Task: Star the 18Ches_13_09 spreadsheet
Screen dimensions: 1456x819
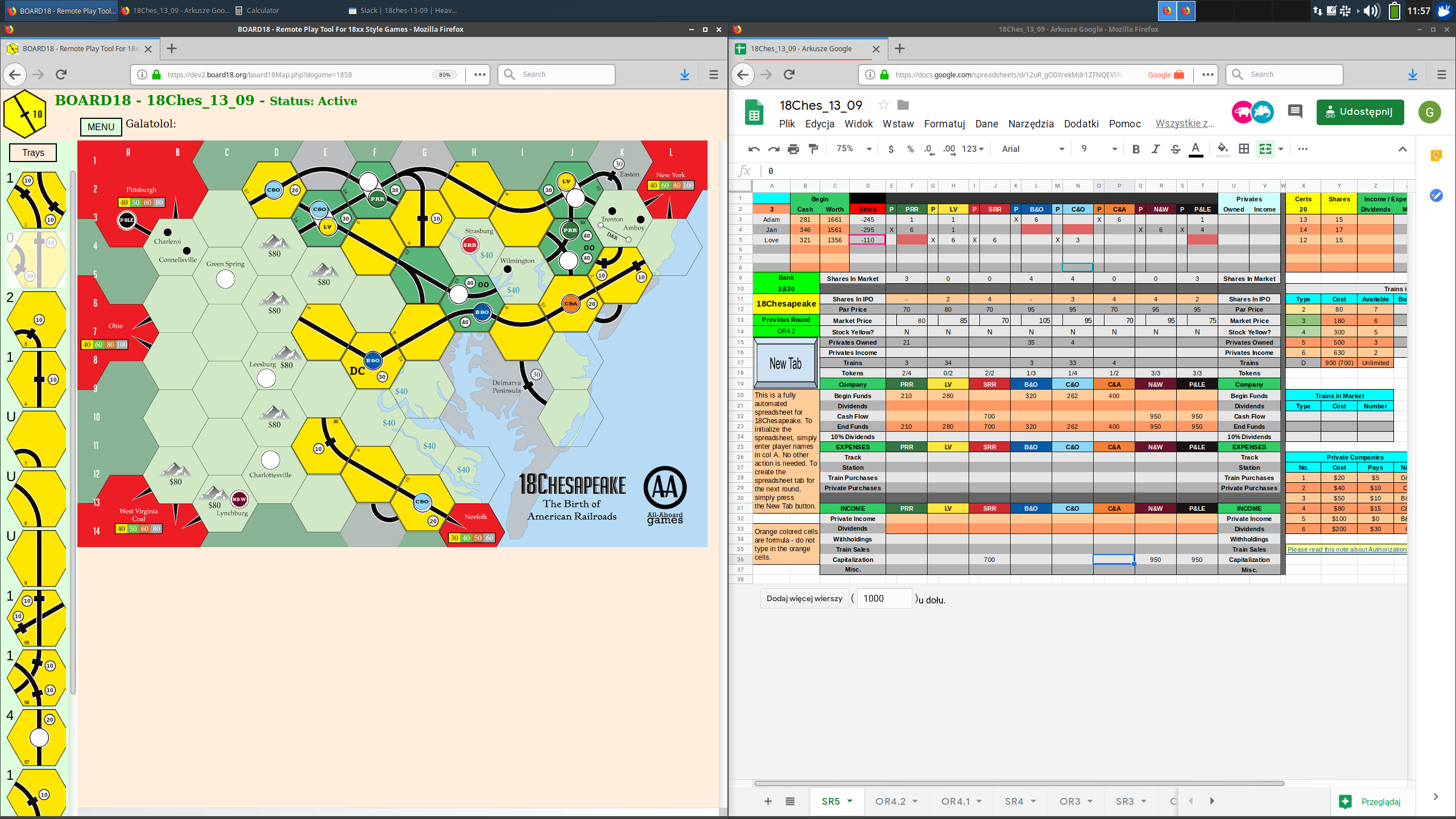Action: click(x=883, y=105)
